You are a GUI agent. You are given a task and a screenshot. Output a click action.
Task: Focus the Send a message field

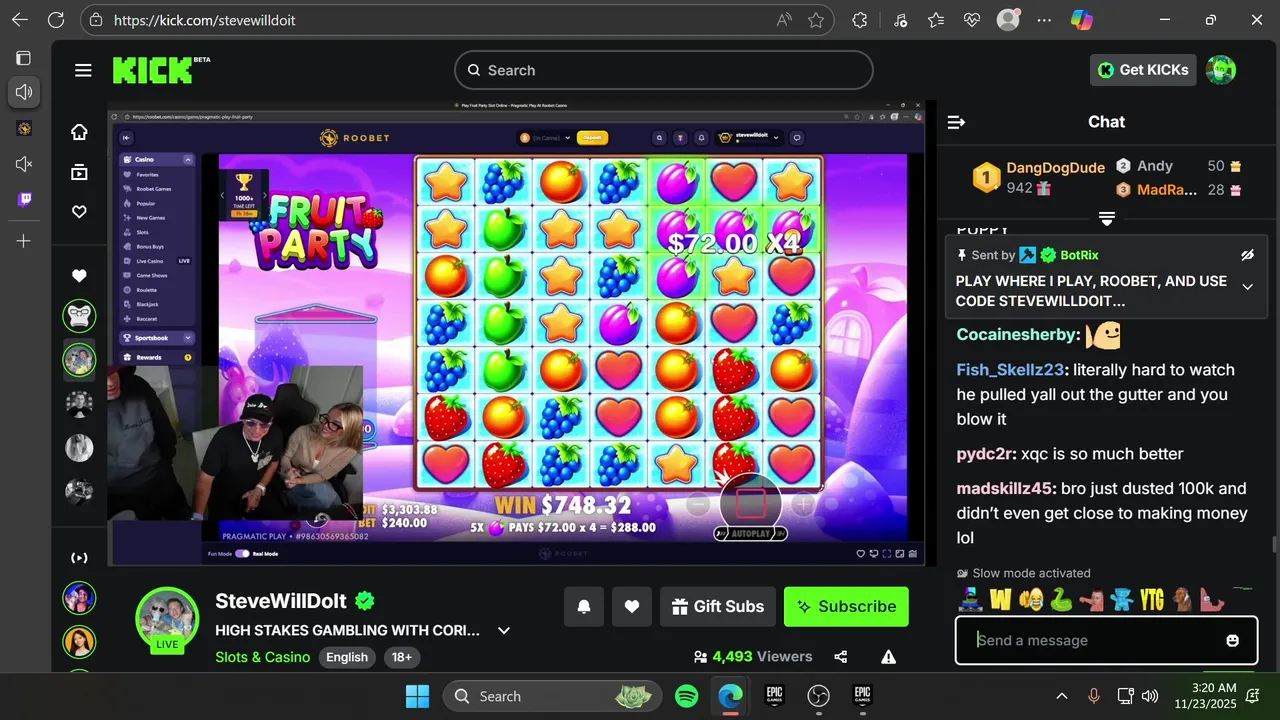tap(1106, 640)
